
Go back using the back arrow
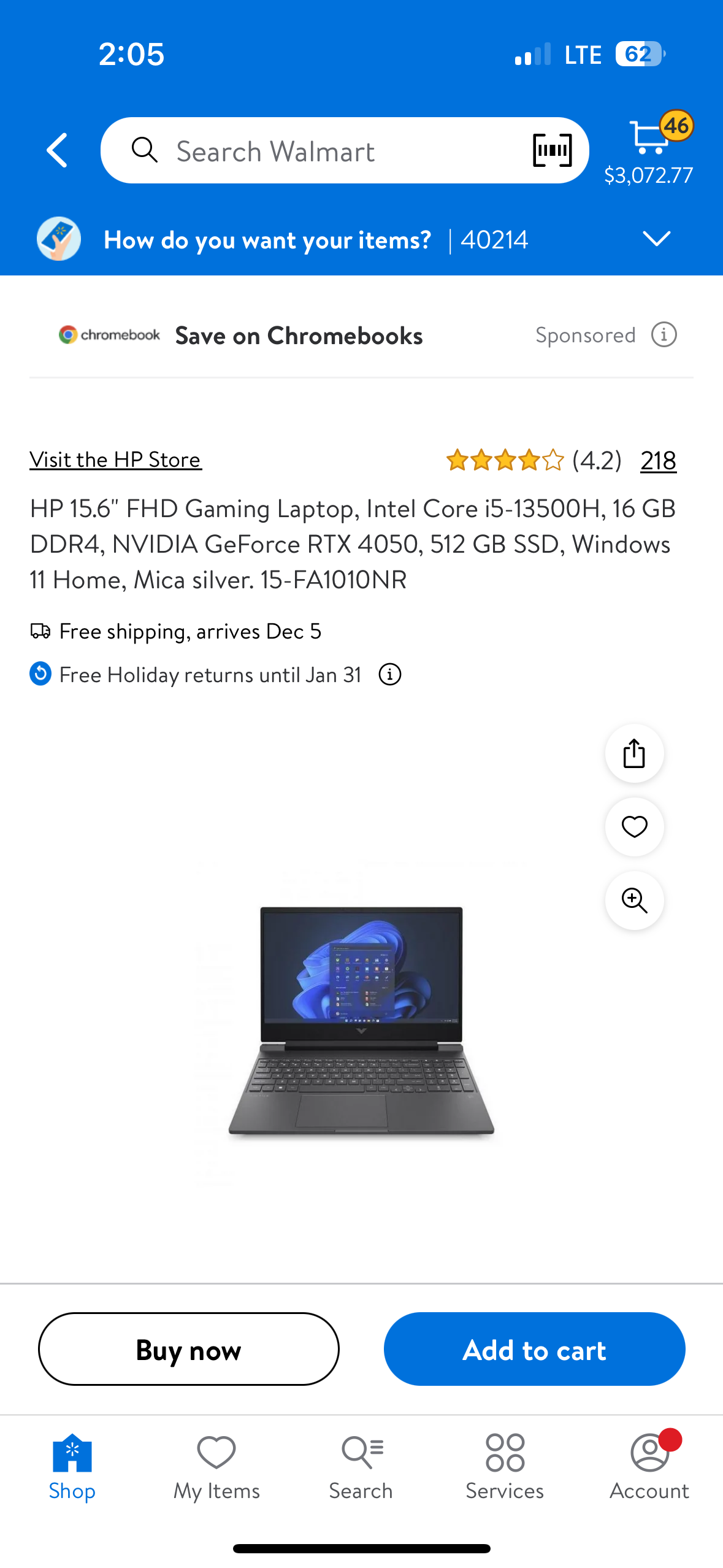click(58, 150)
